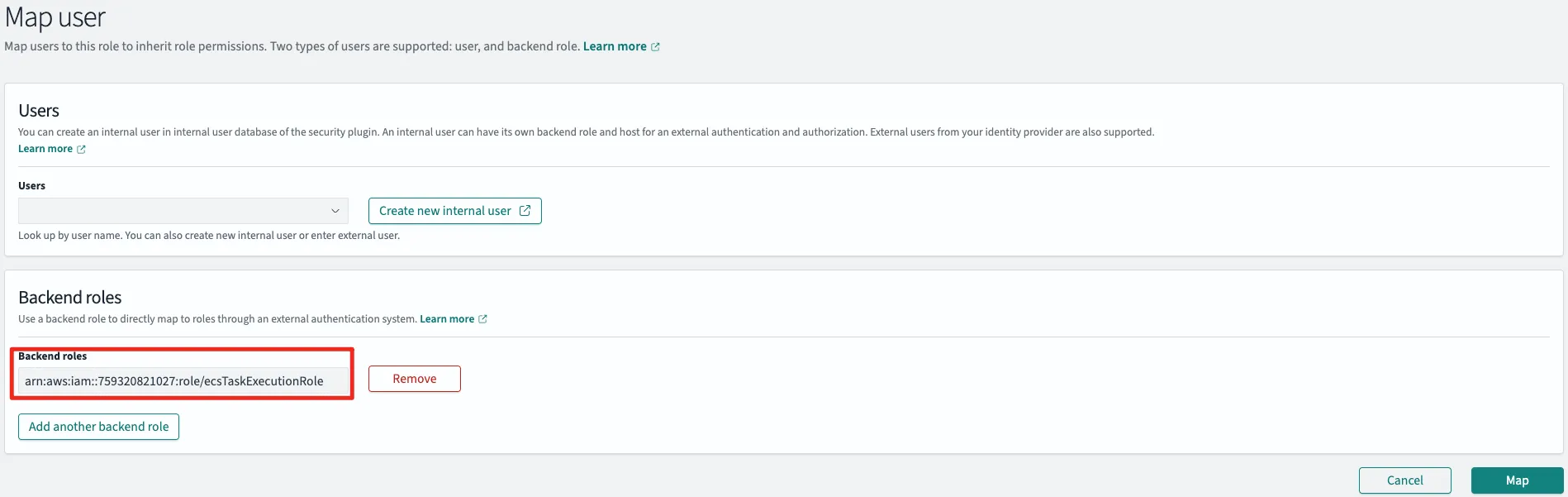This screenshot has width=1568, height=497.
Task: Follow the Learn more link in the Users section
Action: [45, 149]
